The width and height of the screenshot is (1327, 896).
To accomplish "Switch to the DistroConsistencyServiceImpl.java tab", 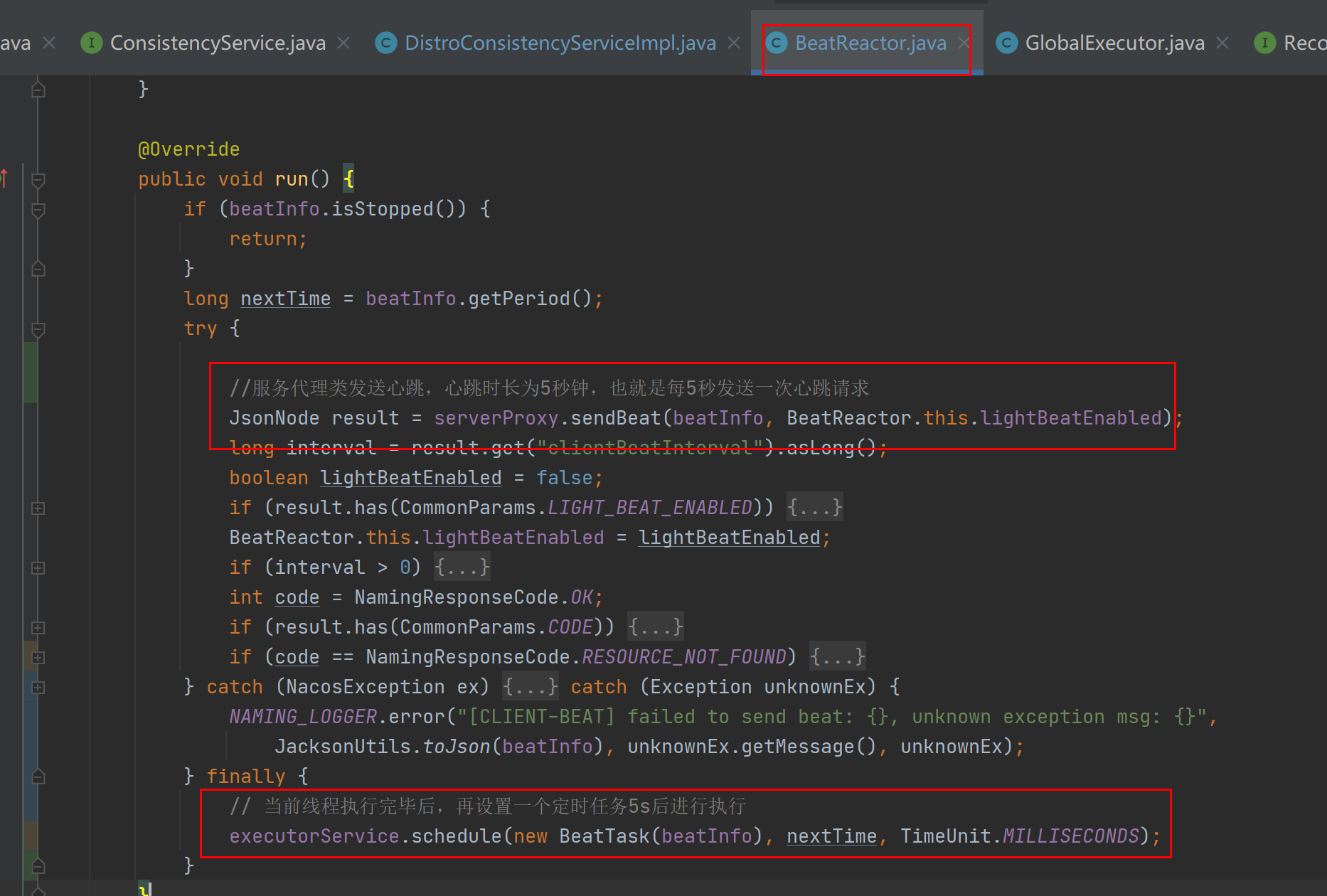I will coord(560,43).
